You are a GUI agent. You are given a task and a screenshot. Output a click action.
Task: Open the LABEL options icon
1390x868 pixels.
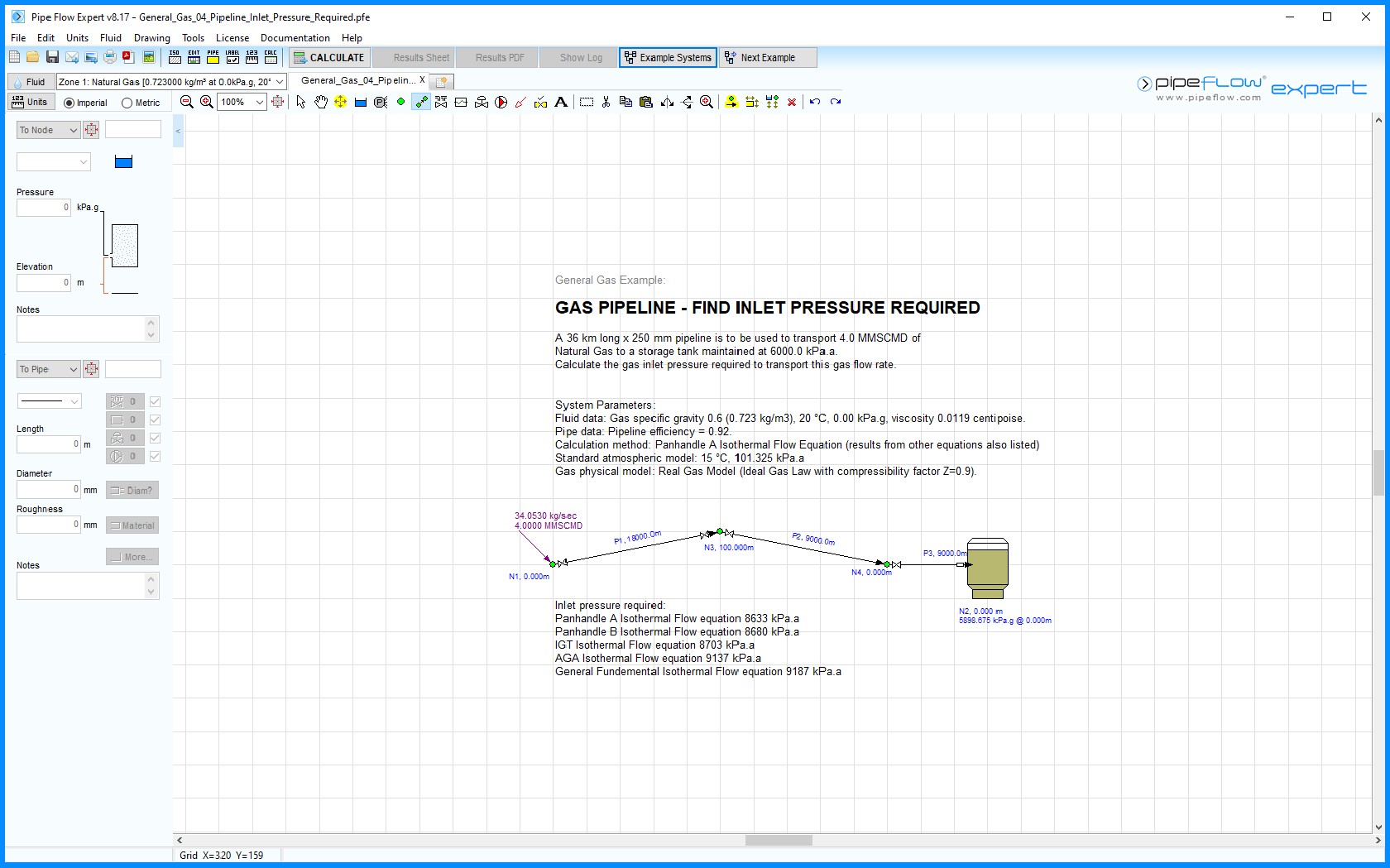[232, 57]
